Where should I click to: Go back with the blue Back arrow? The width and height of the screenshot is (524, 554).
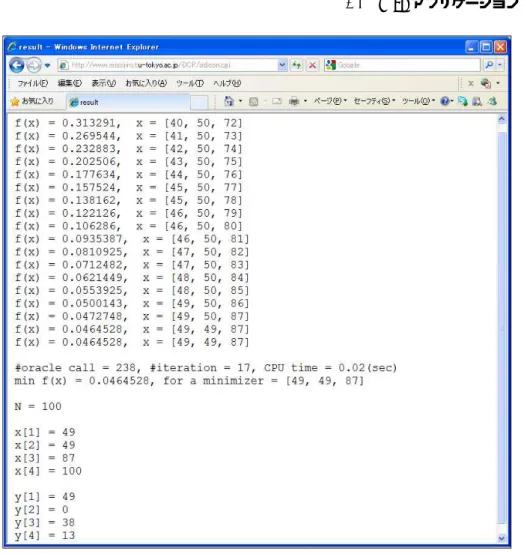tap(16, 65)
